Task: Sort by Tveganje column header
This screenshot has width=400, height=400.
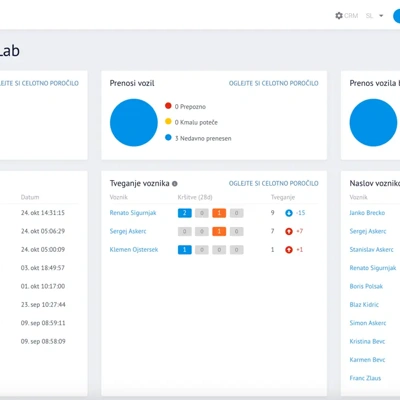Action: pyautogui.click(x=283, y=197)
